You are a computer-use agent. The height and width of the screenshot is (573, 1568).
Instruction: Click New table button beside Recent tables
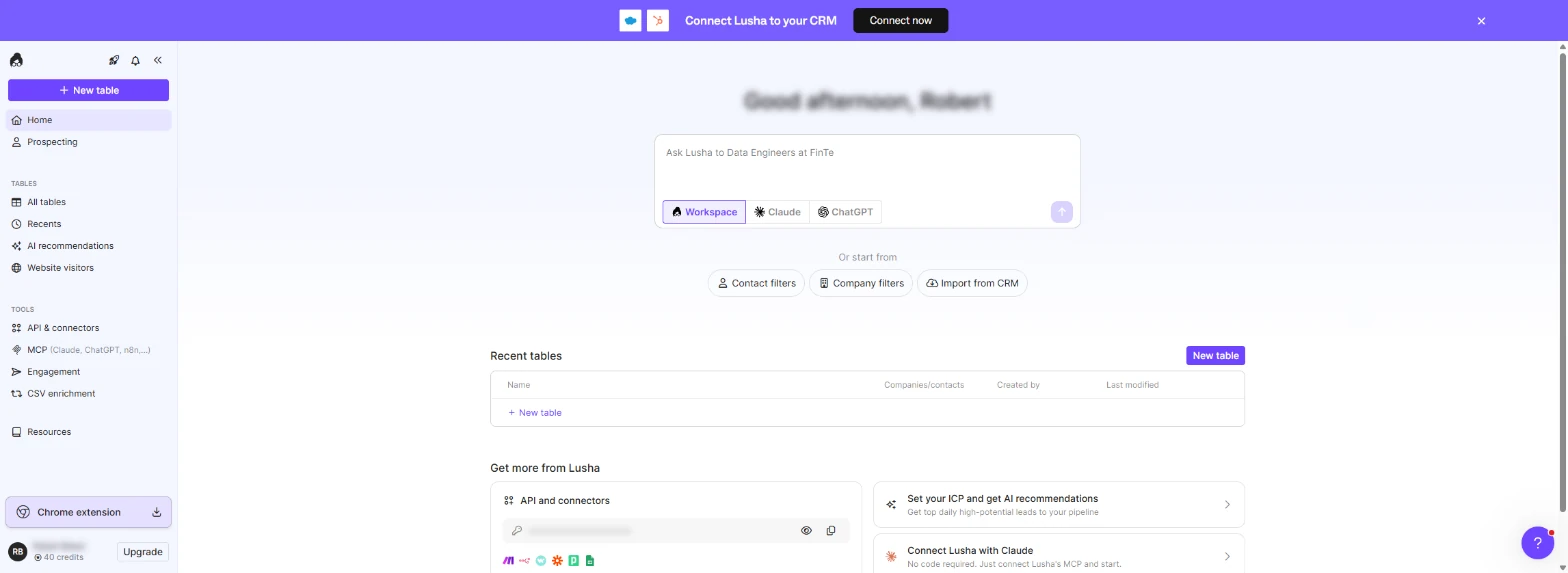[1215, 355]
